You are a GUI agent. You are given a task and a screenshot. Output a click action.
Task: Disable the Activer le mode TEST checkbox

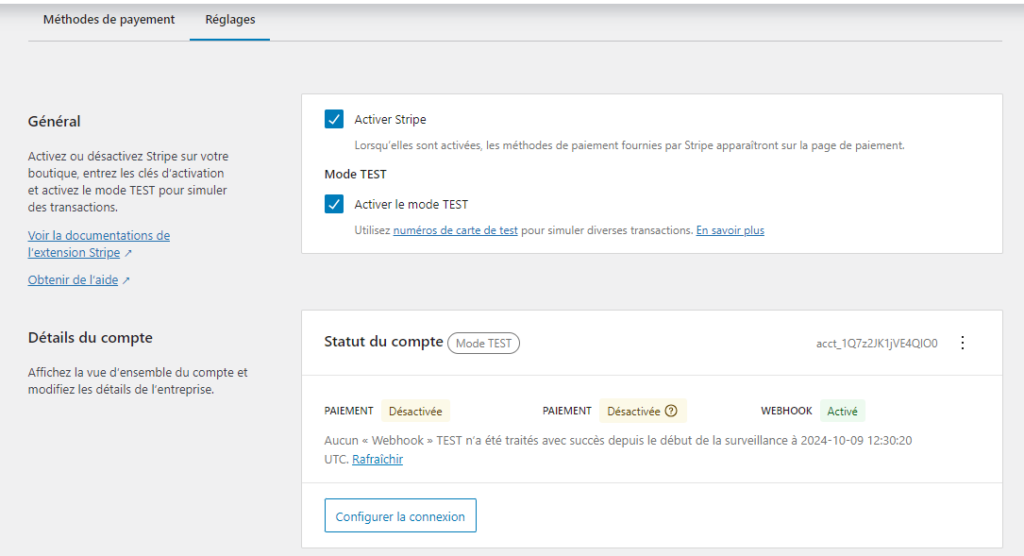(334, 204)
